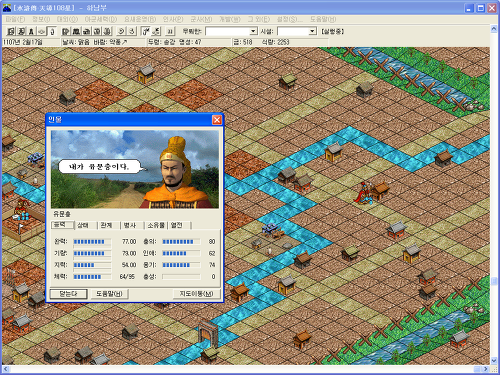
Task: Minimize the game window
Action: point(469,8)
